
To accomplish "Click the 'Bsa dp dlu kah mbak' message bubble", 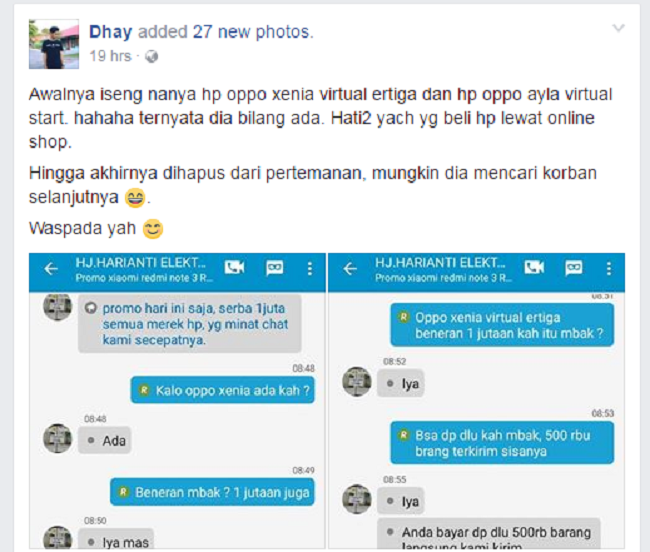I will click(502, 443).
